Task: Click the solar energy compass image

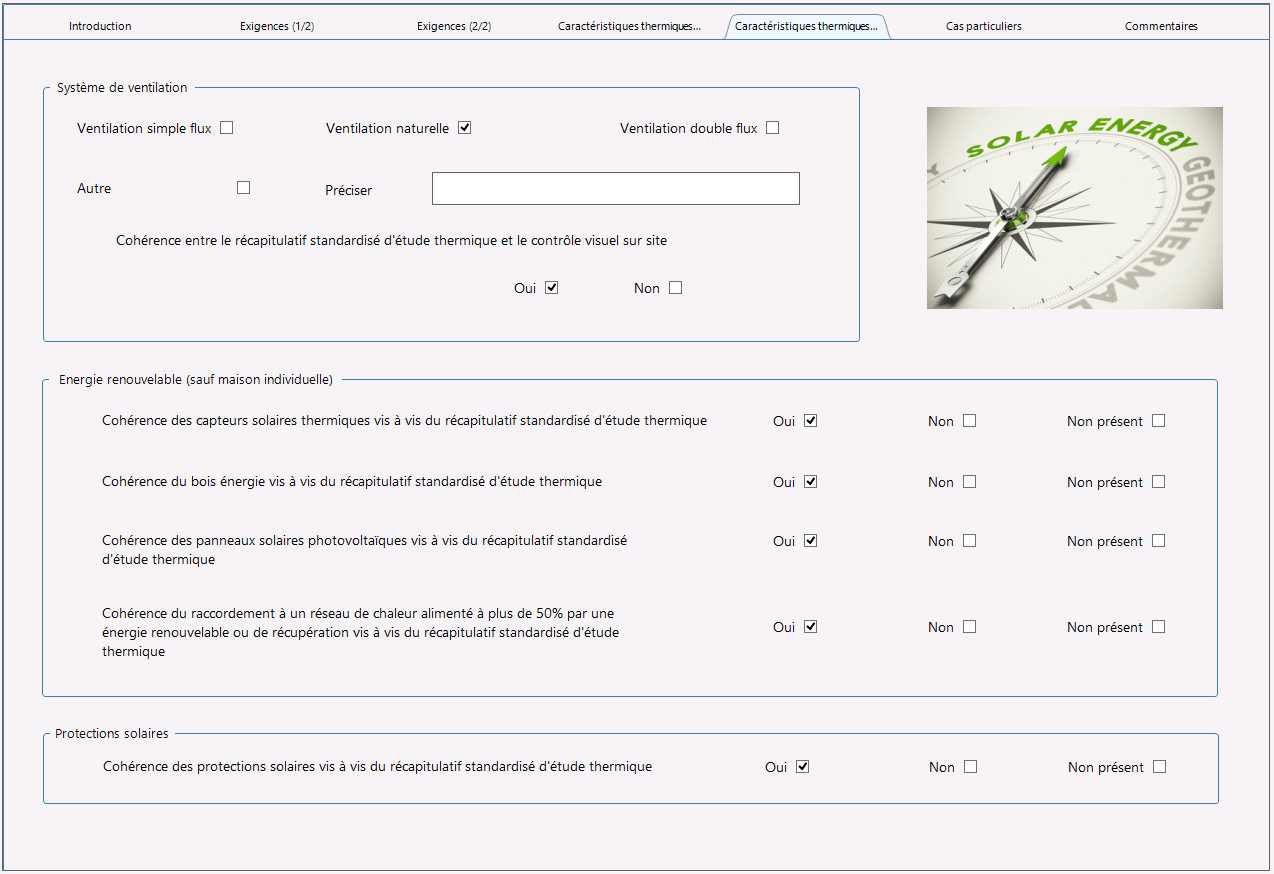Action: (x=1075, y=208)
